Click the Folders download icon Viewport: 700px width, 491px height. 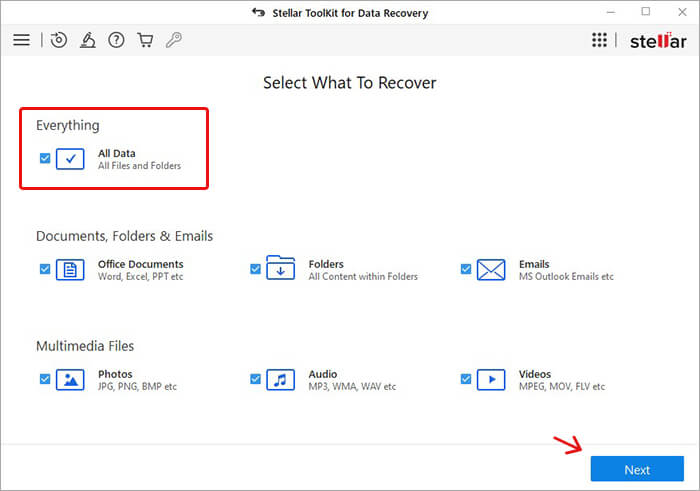280,268
